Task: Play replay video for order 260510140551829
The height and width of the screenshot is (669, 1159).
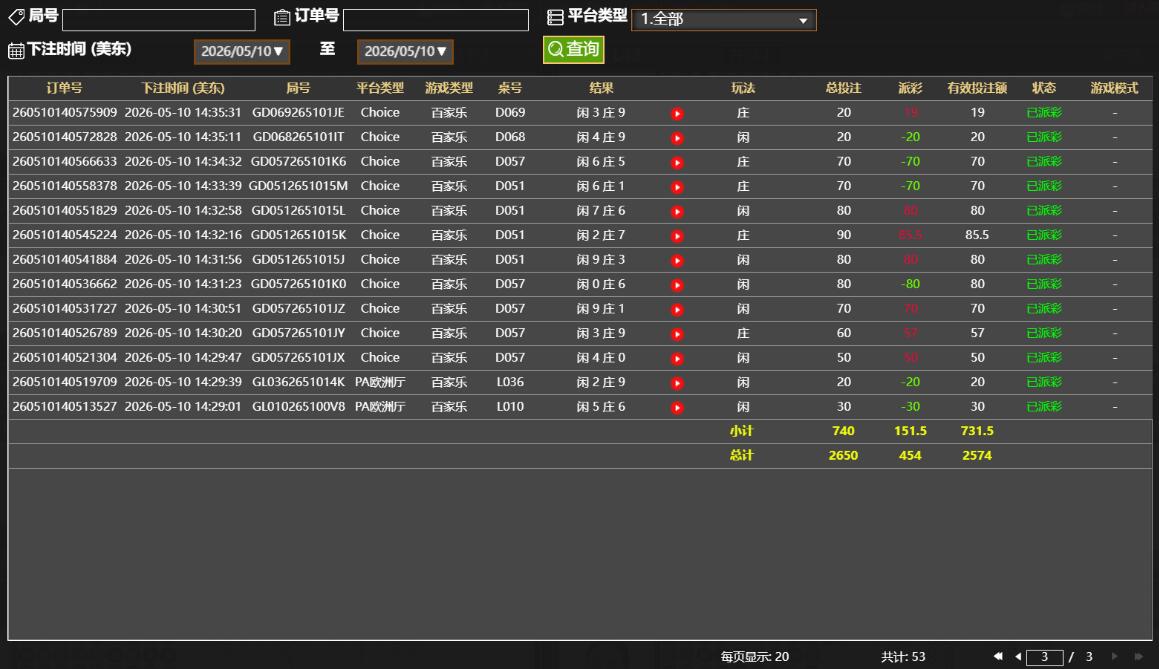Action: point(677,211)
